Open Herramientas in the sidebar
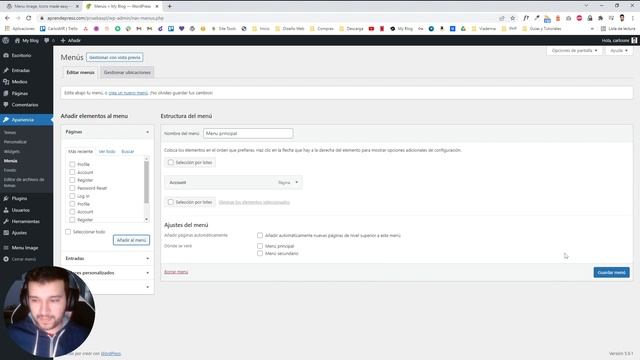The width and height of the screenshot is (640, 360). click(26, 221)
